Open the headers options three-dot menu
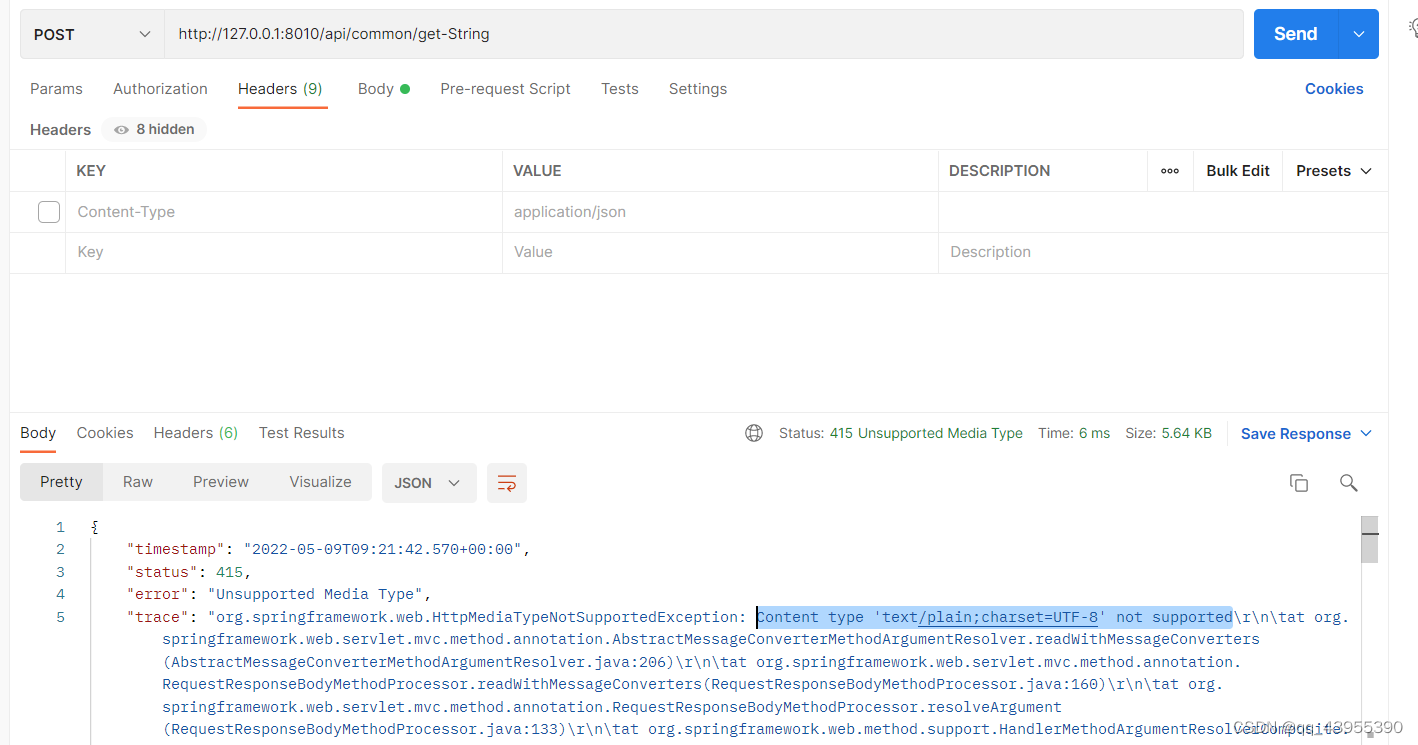 (x=1170, y=170)
